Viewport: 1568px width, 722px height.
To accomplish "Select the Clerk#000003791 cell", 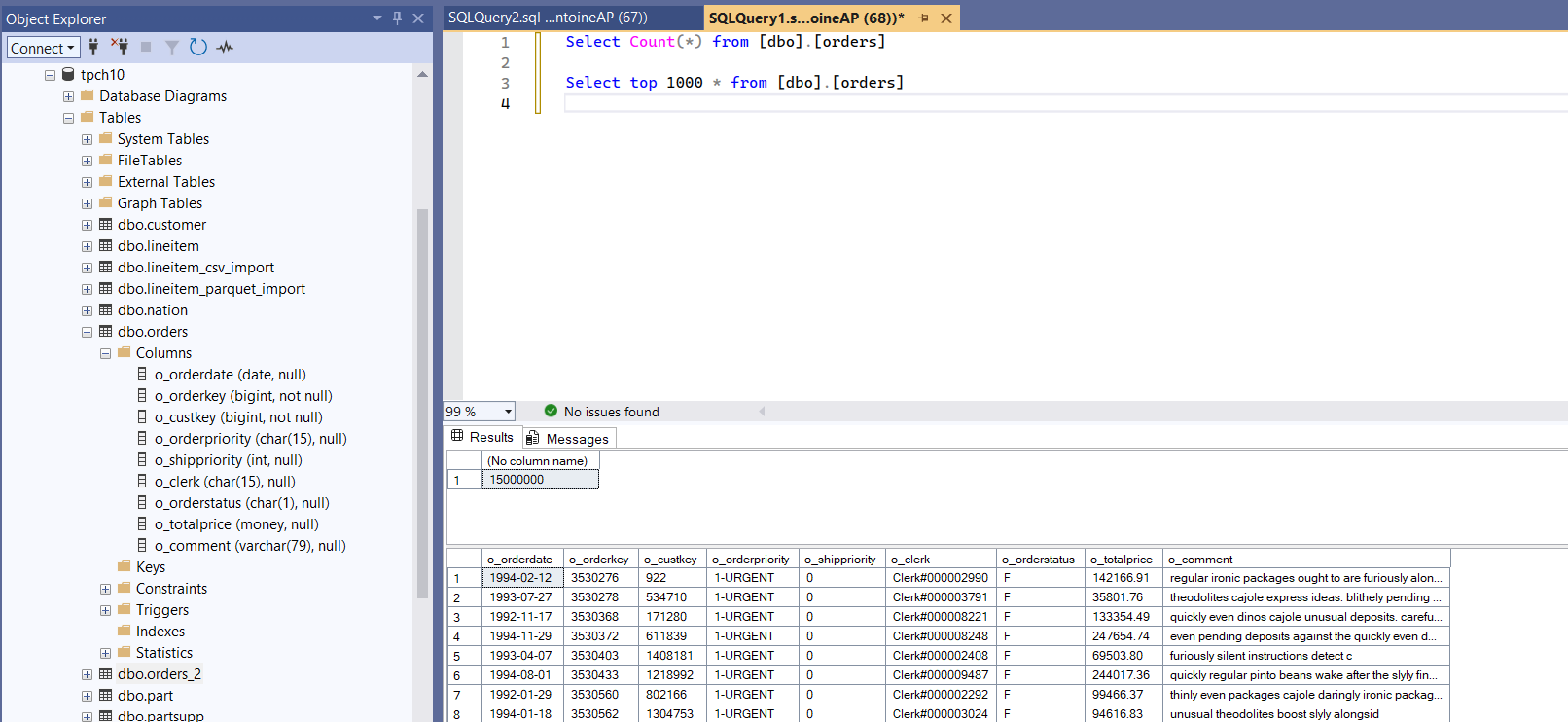I will coord(941,597).
